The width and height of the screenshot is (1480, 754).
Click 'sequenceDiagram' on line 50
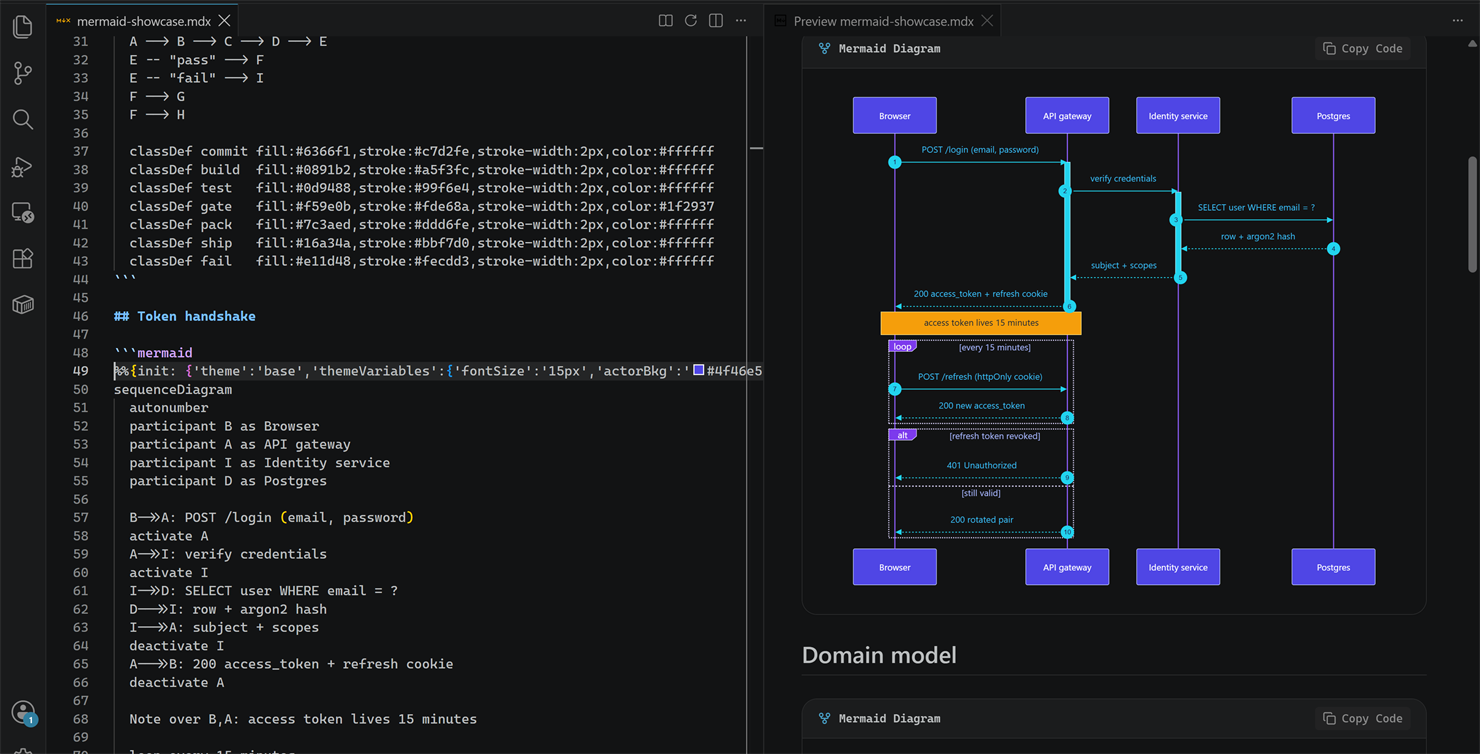[173, 389]
